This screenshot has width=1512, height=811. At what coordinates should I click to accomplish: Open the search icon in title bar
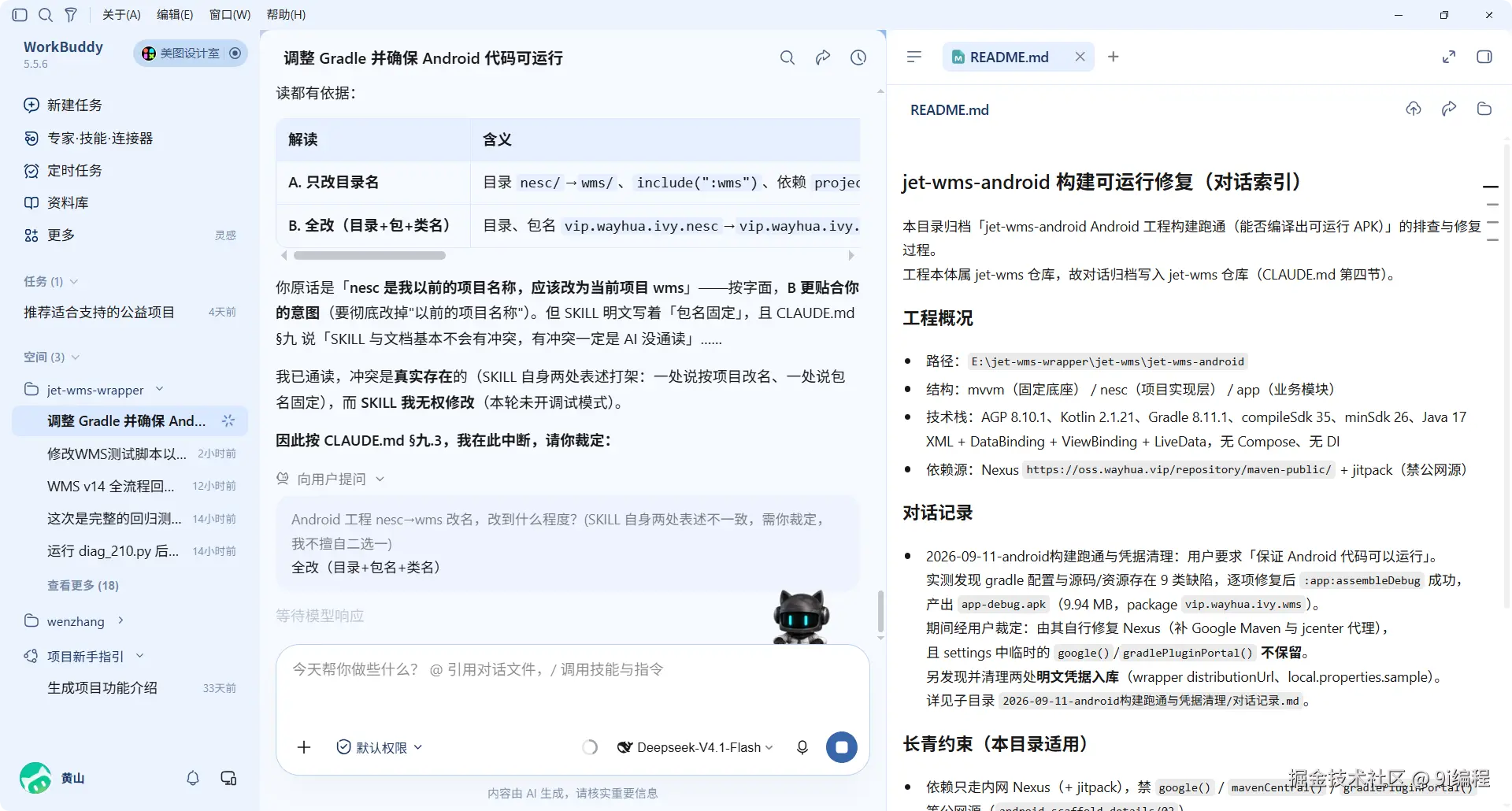coord(46,15)
